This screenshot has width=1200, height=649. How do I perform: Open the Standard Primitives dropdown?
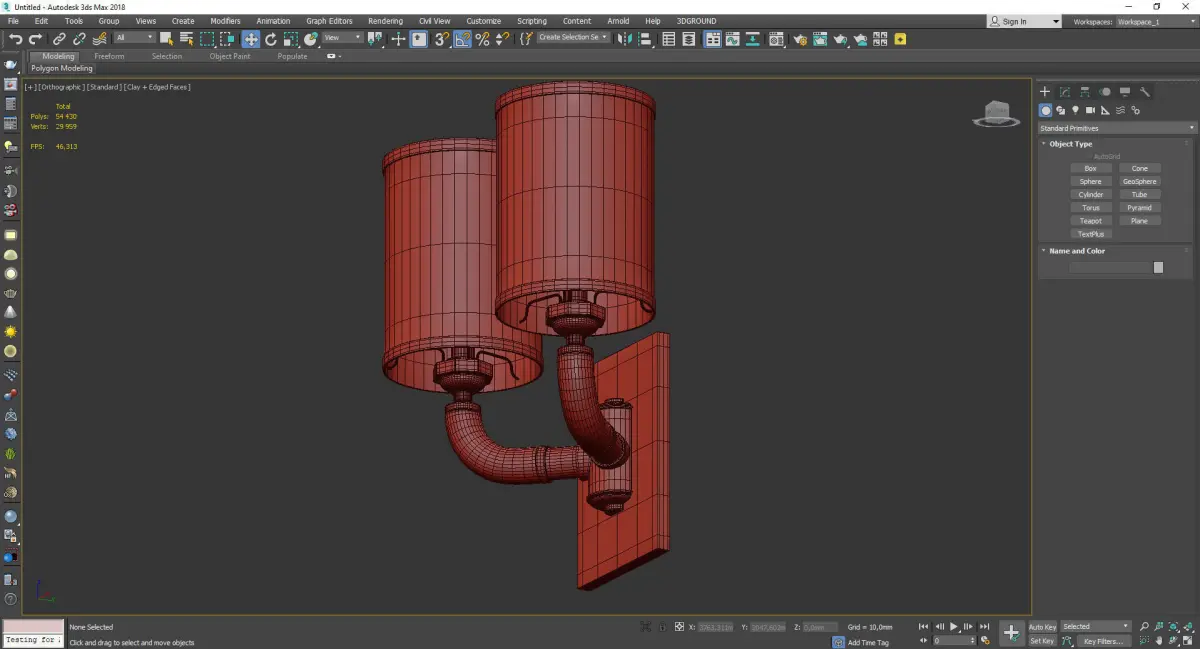click(x=1117, y=128)
